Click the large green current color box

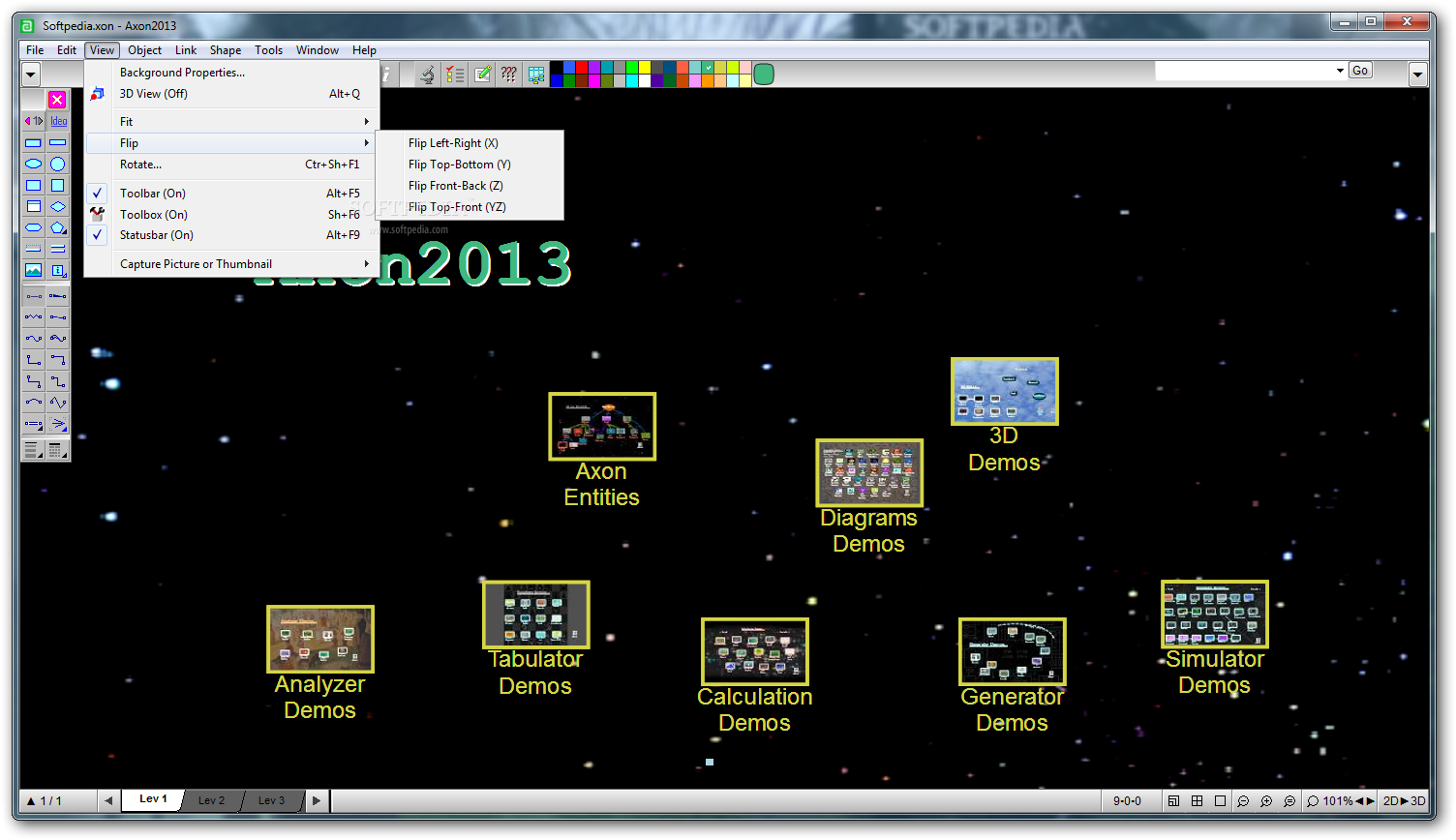pos(764,75)
